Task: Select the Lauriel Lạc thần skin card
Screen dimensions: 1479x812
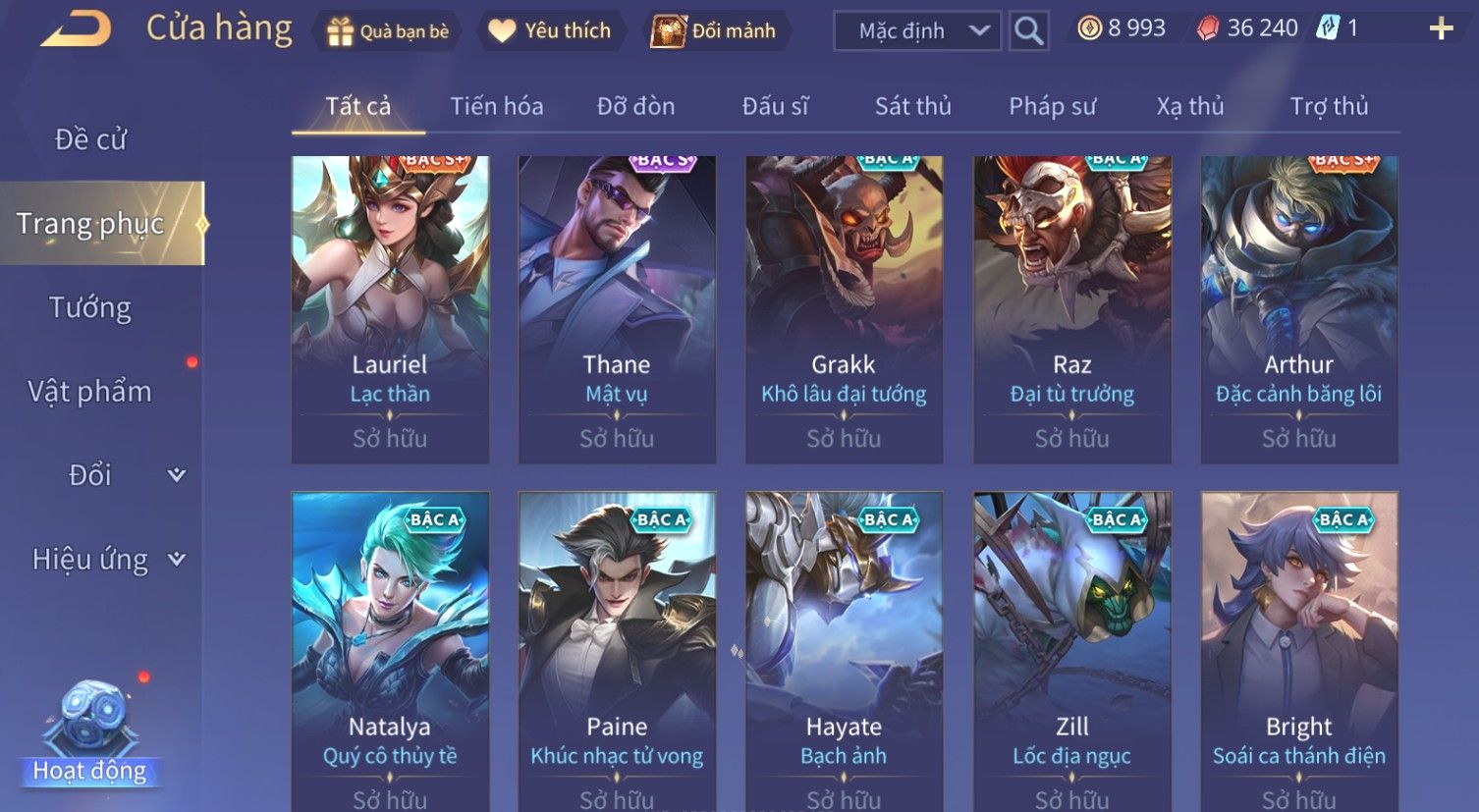Action: click(x=390, y=309)
